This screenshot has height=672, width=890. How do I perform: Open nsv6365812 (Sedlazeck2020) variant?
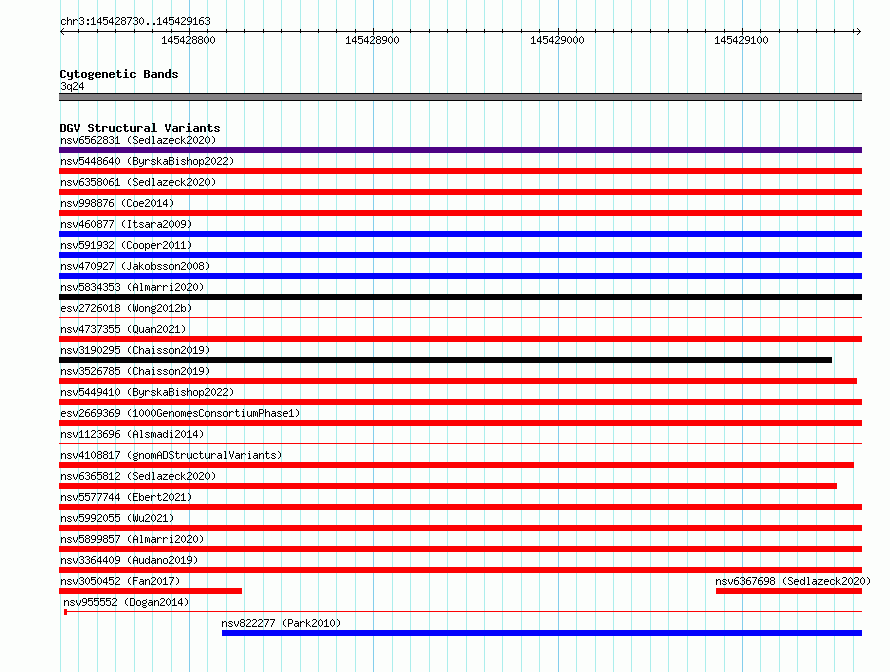pos(138,476)
